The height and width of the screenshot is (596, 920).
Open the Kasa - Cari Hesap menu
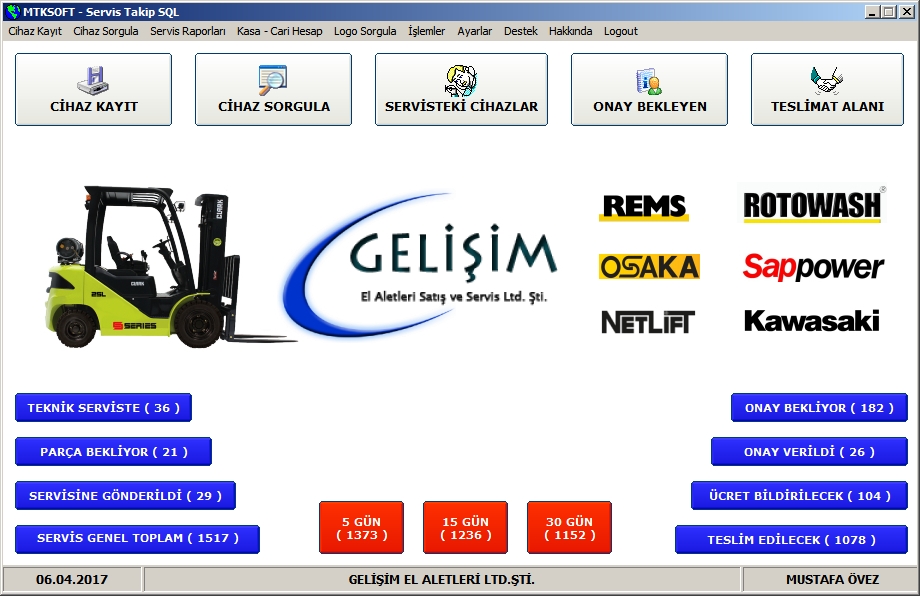[279, 31]
